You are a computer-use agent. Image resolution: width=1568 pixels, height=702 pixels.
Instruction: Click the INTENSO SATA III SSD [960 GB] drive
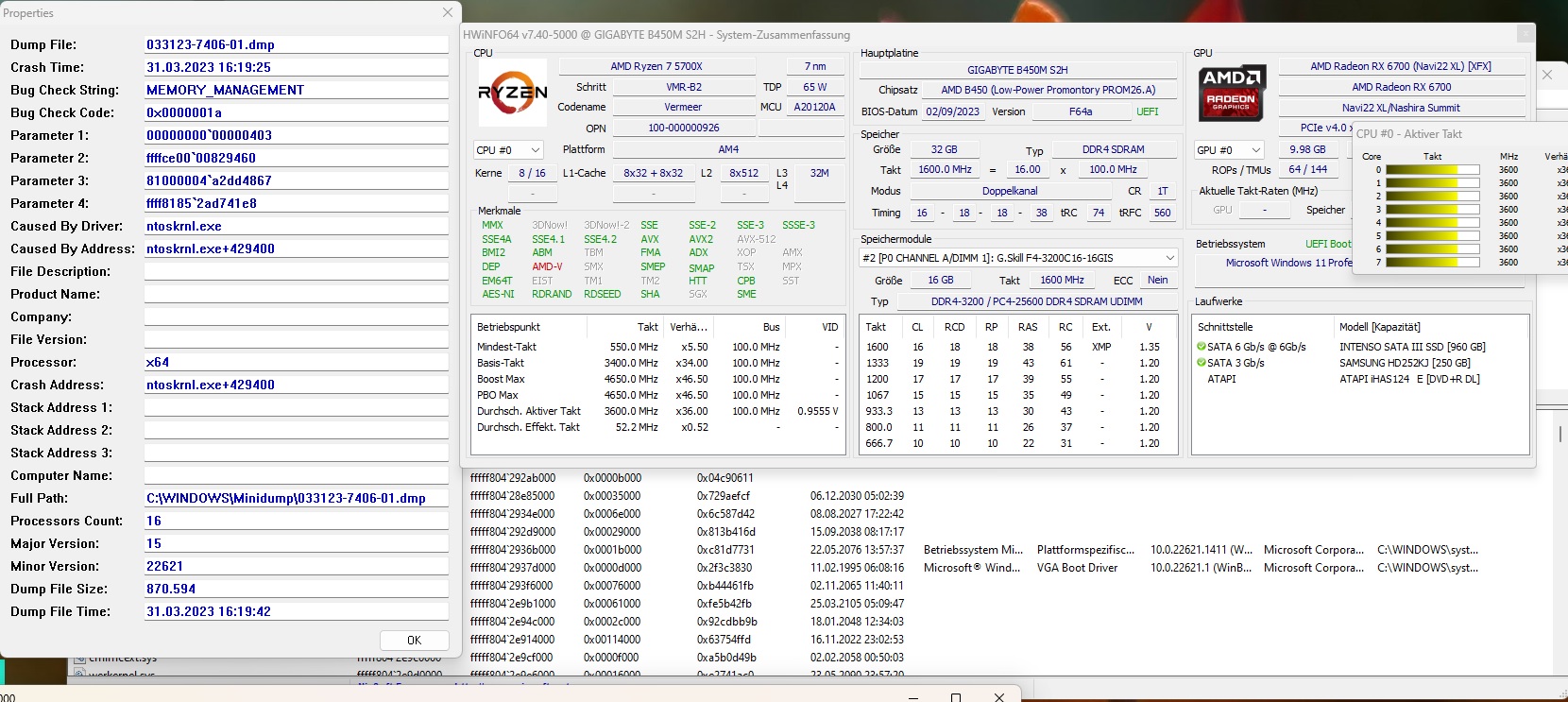coord(1412,347)
